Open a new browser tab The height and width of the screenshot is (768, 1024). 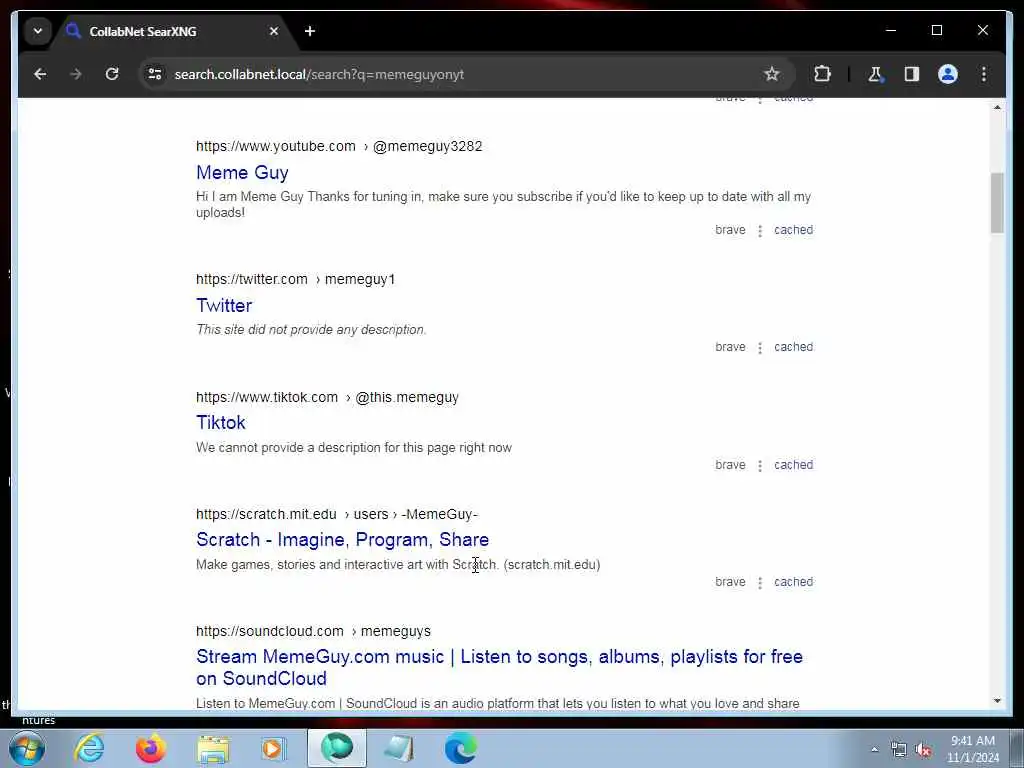(310, 31)
